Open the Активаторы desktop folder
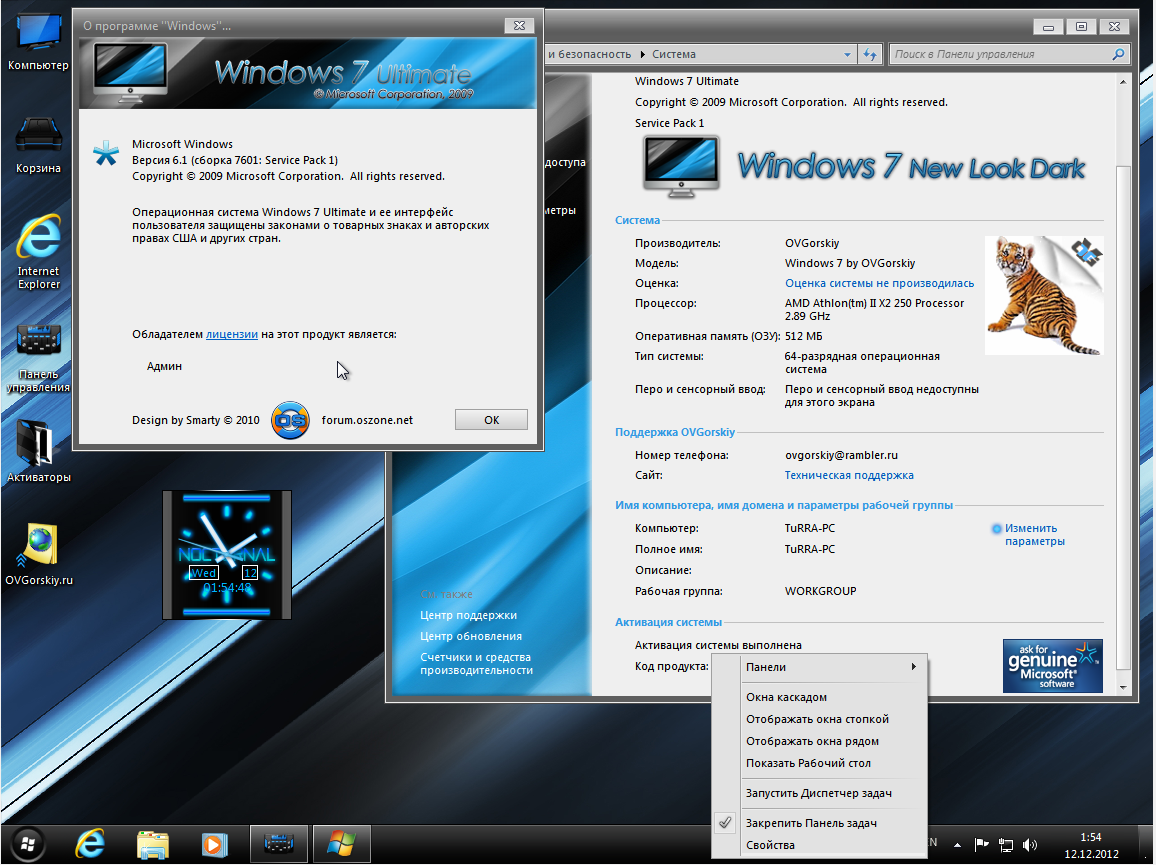 click(x=38, y=445)
